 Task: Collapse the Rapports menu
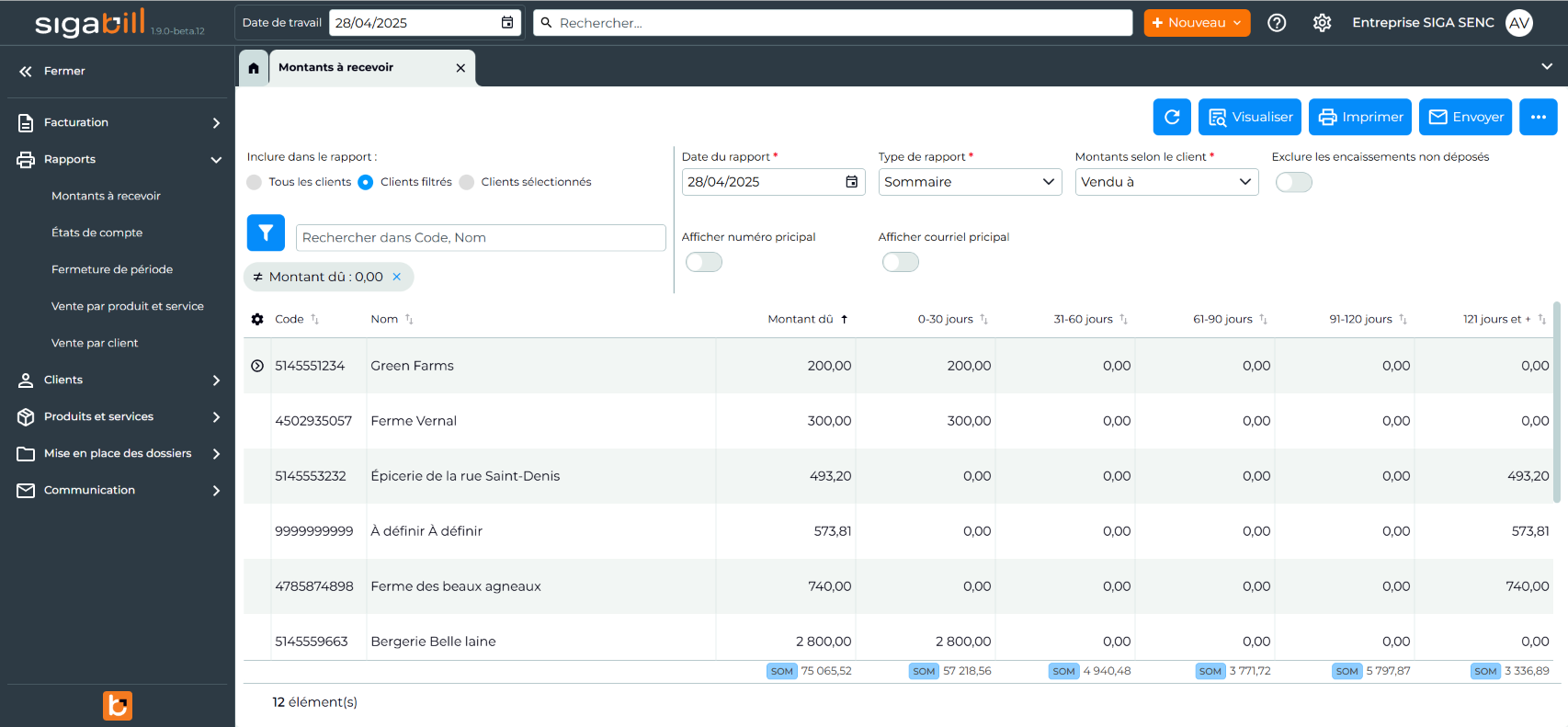pos(118,159)
